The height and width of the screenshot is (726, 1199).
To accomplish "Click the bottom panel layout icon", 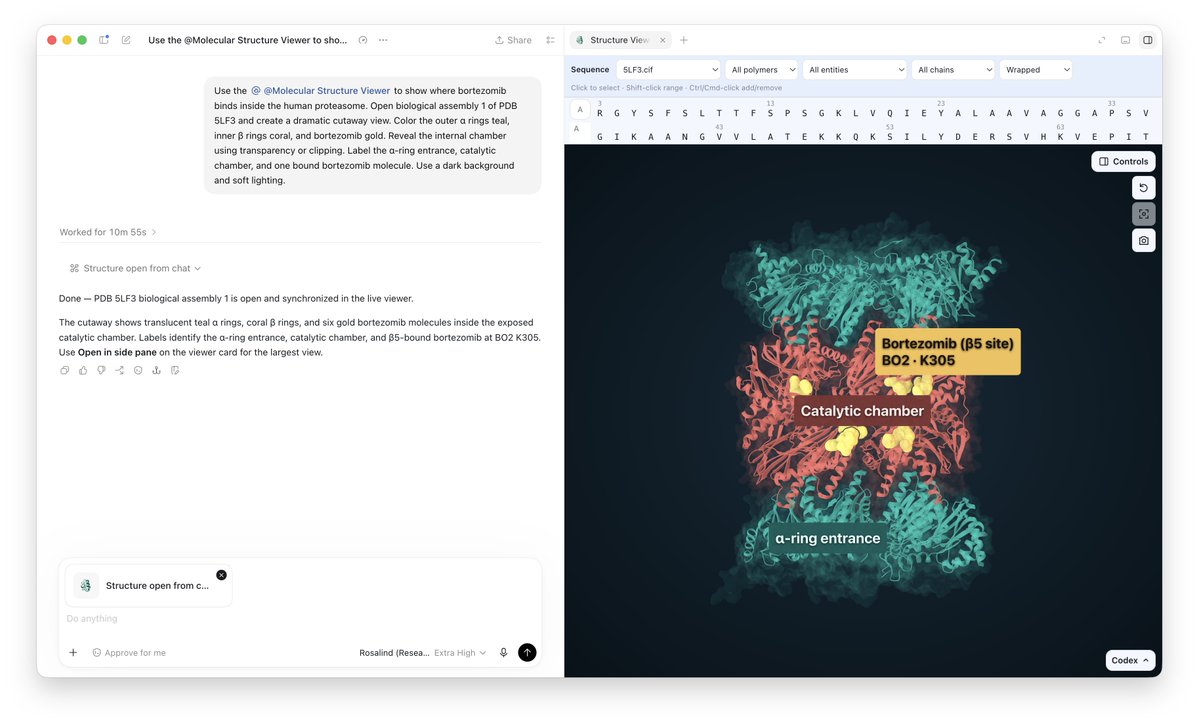I will pos(1125,40).
